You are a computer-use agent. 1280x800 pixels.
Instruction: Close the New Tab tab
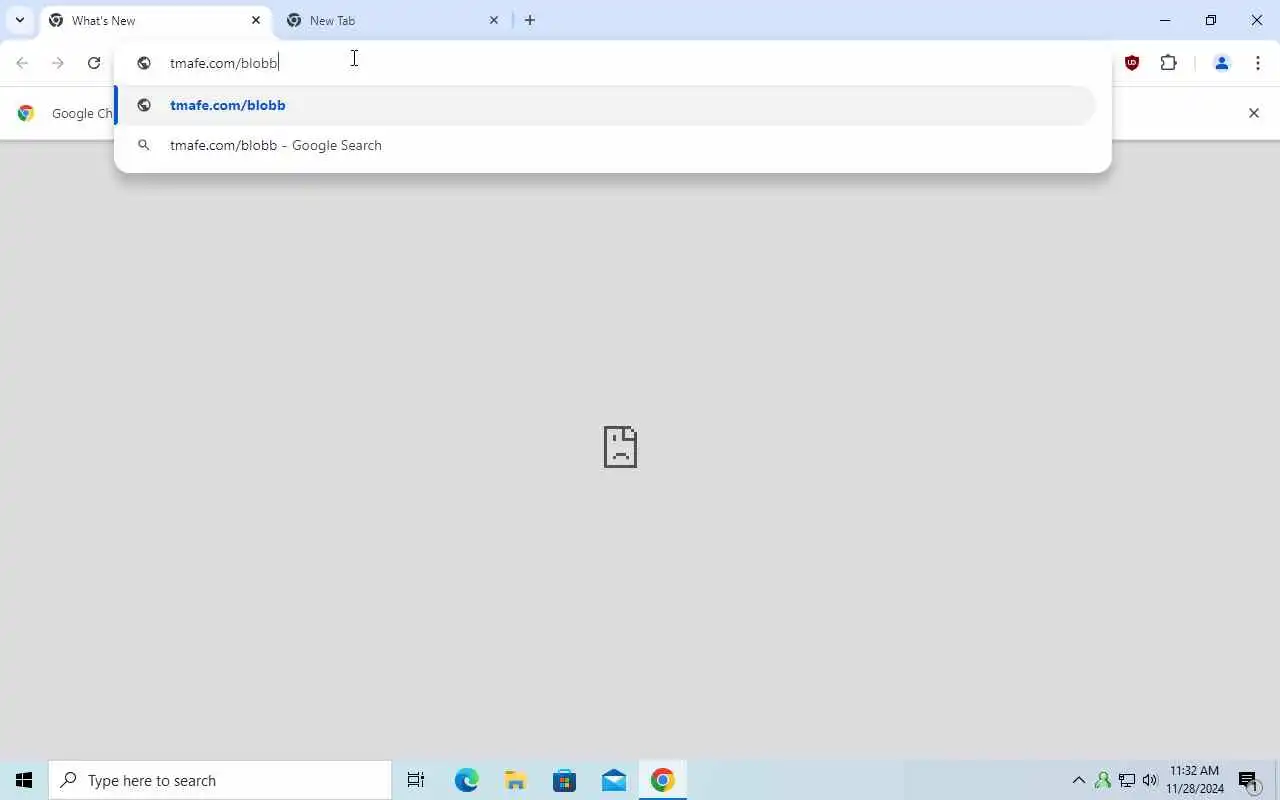[x=494, y=20]
